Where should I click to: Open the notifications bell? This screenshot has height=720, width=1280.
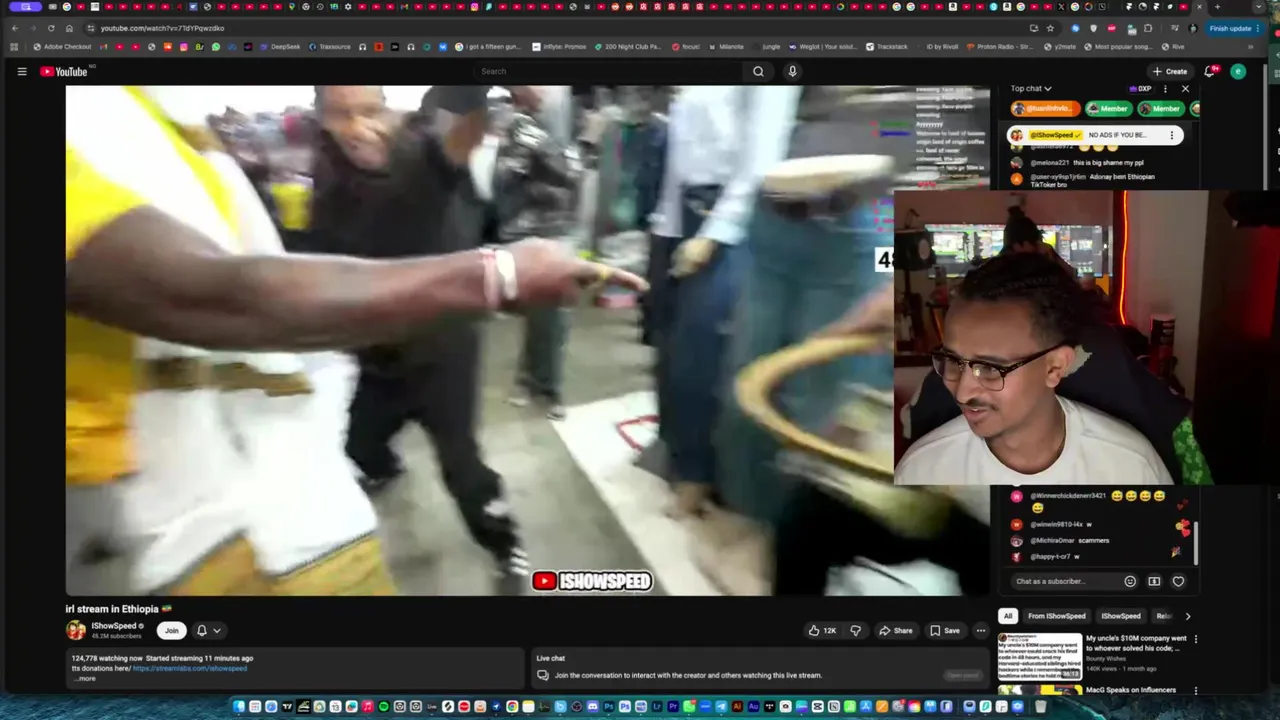click(1210, 71)
